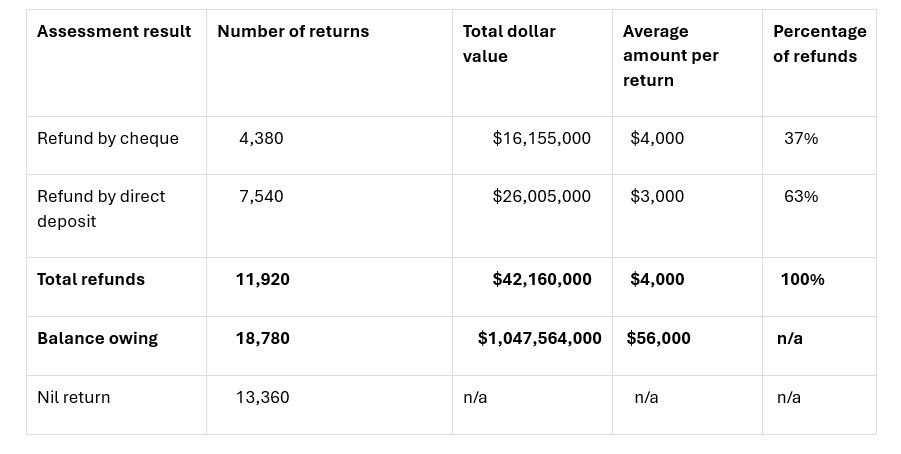This screenshot has width=901, height=454.
Task: Click the 4,380 returns cell
Action: point(261,139)
